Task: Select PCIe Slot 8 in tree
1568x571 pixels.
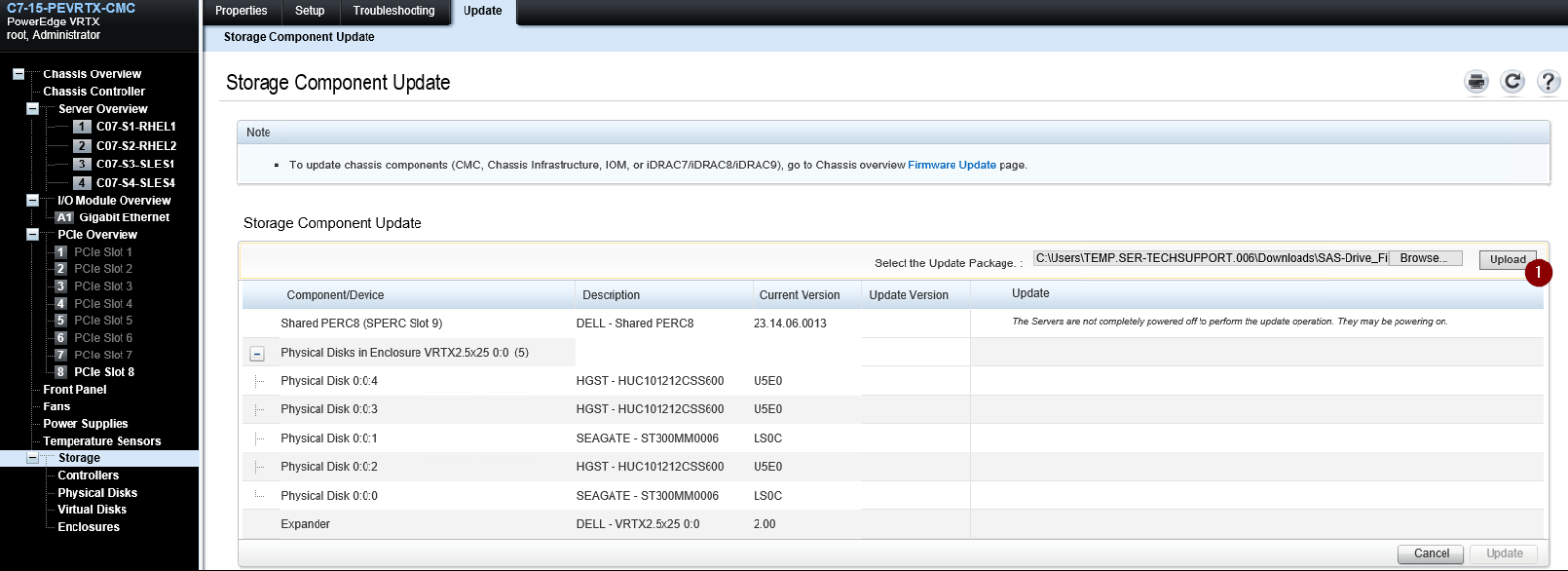Action: tap(104, 372)
